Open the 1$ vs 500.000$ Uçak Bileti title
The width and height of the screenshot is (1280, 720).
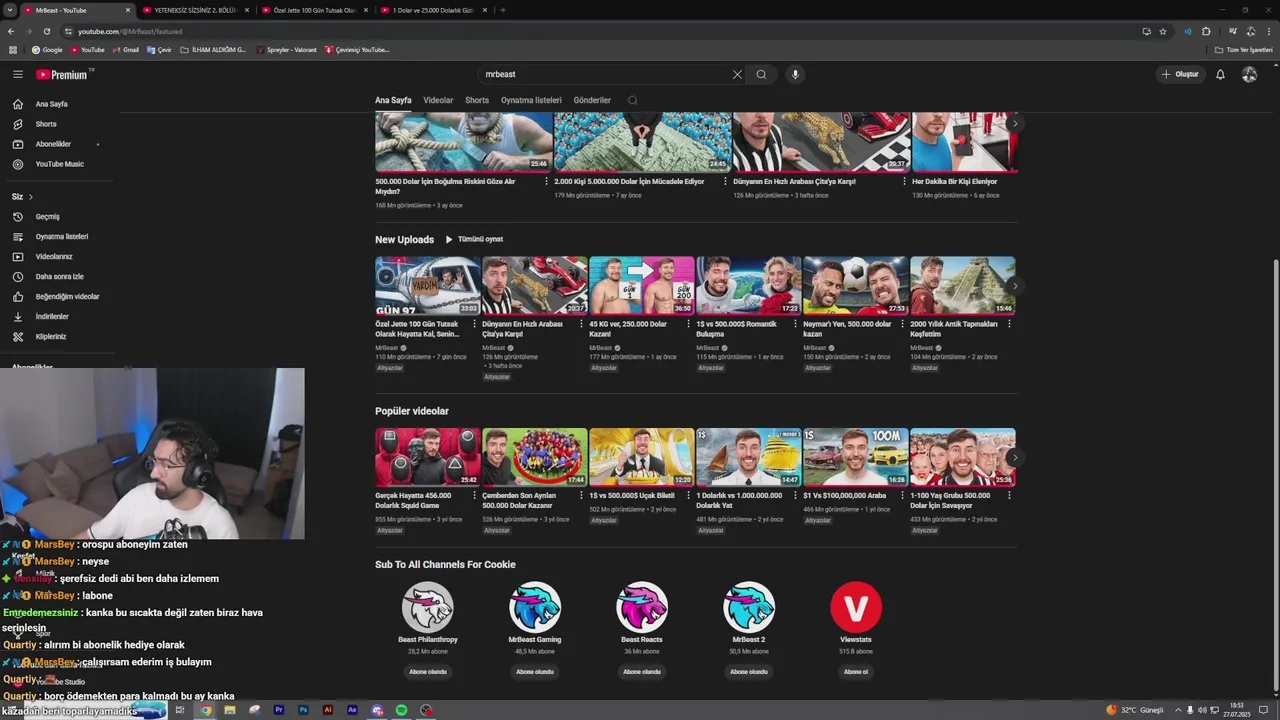click(x=632, y=495)
